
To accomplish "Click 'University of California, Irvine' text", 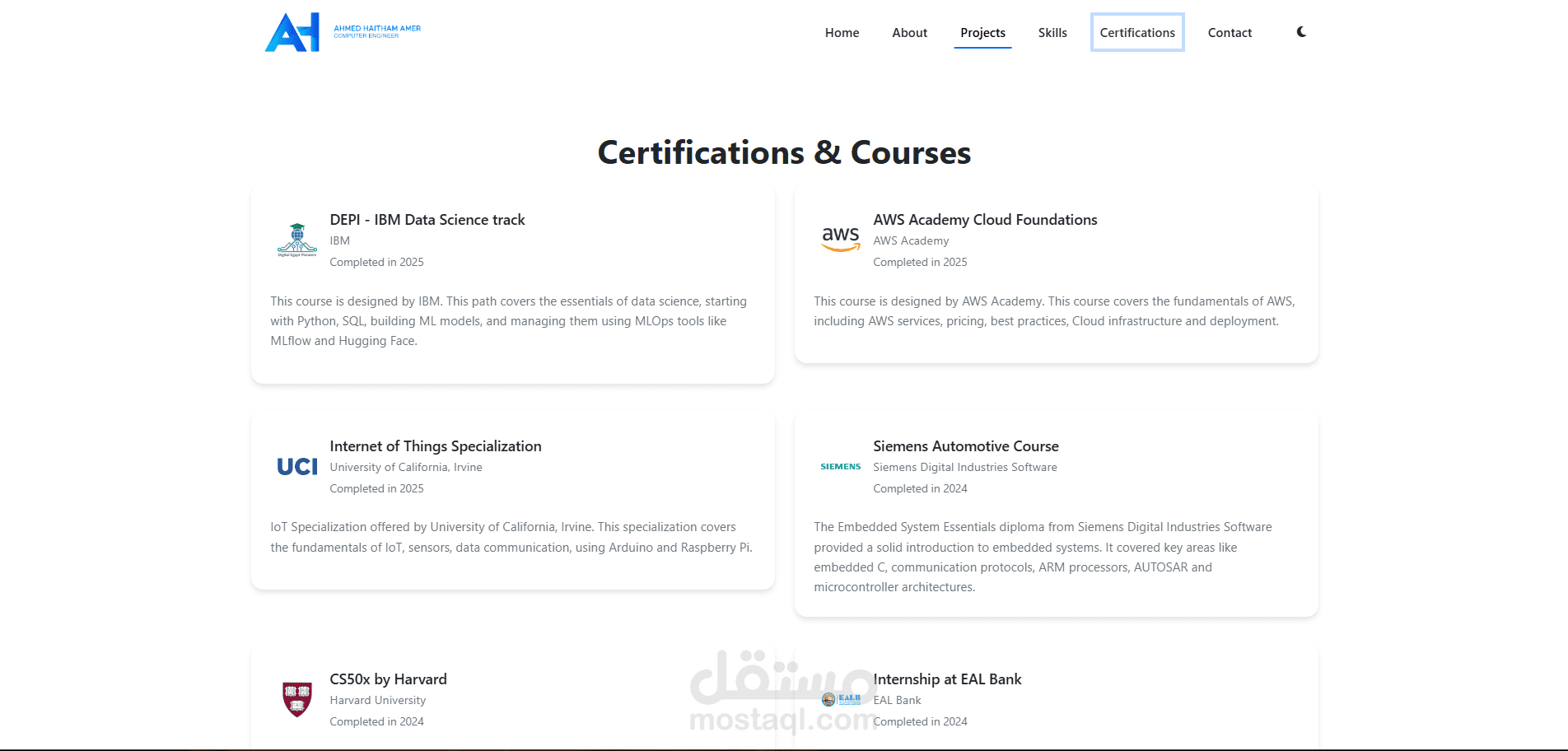I will click(406, 467).
